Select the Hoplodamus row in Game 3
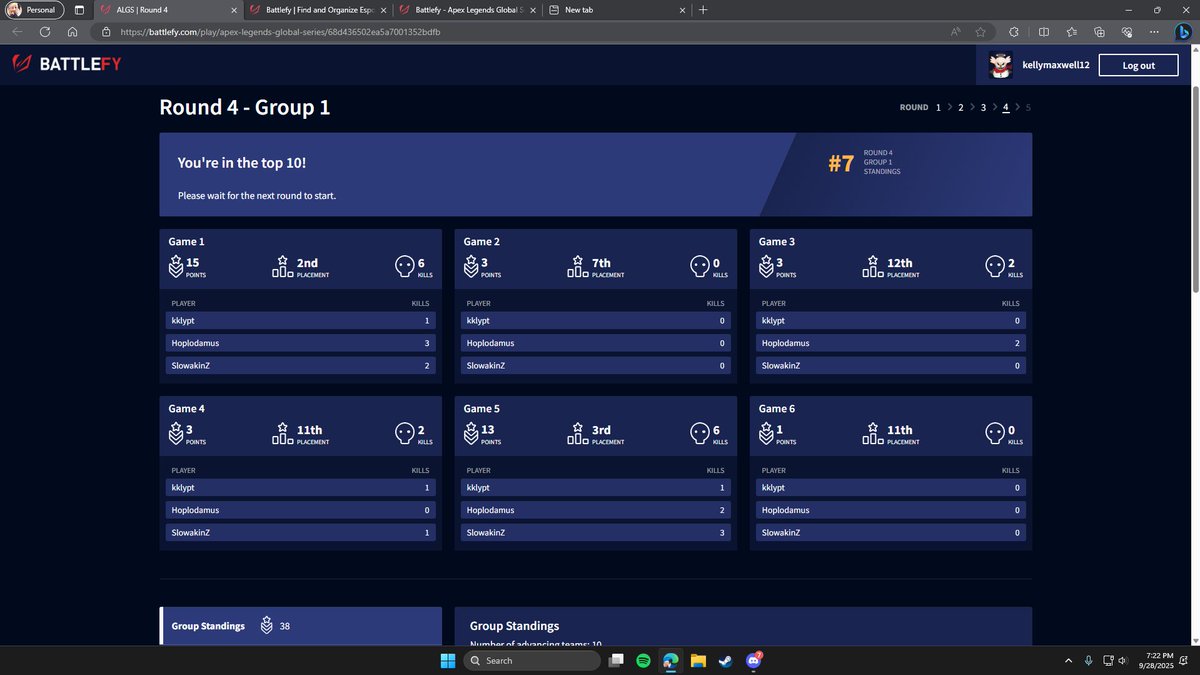This screenshot has width=1200, height=675. [891, 343]
